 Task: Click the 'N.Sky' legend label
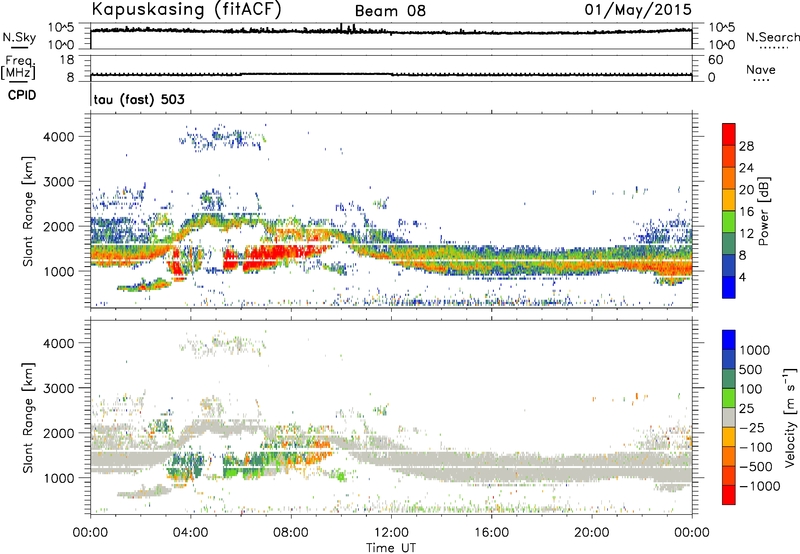(x=19, y=37)
